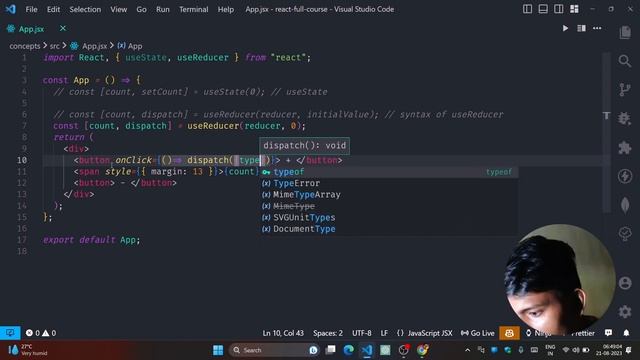The width and height of the screenshot is (640, 360).
Task: Open the Edit menu
Action: (53, 9)
